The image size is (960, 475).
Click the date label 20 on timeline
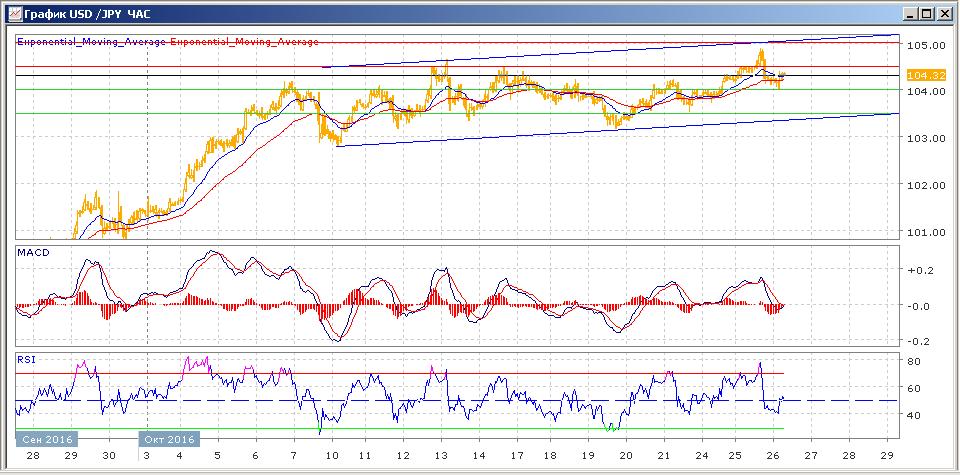(626, 455)
